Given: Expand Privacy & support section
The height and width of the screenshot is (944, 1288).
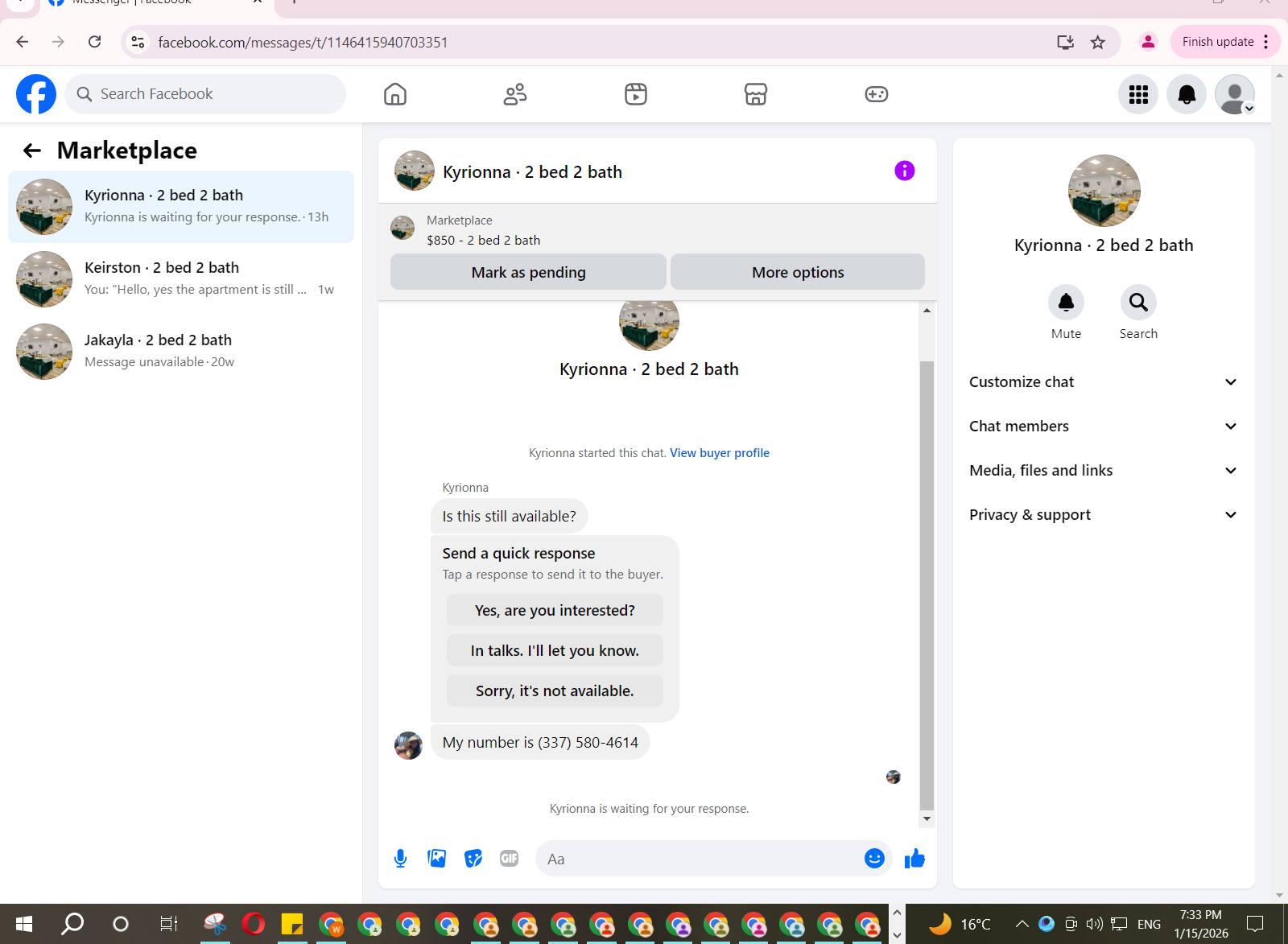Looking at the screenshot, I should tap(1103, 514).
